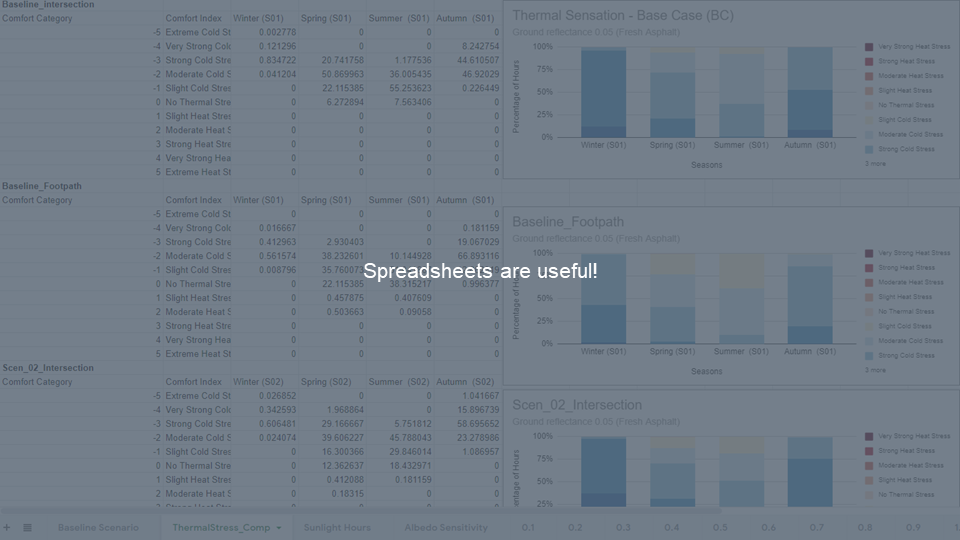Screen dimensions: 960x540
Task: Select the ThermalStress_Comp sheet tab
Action: (x=221, y=527)
